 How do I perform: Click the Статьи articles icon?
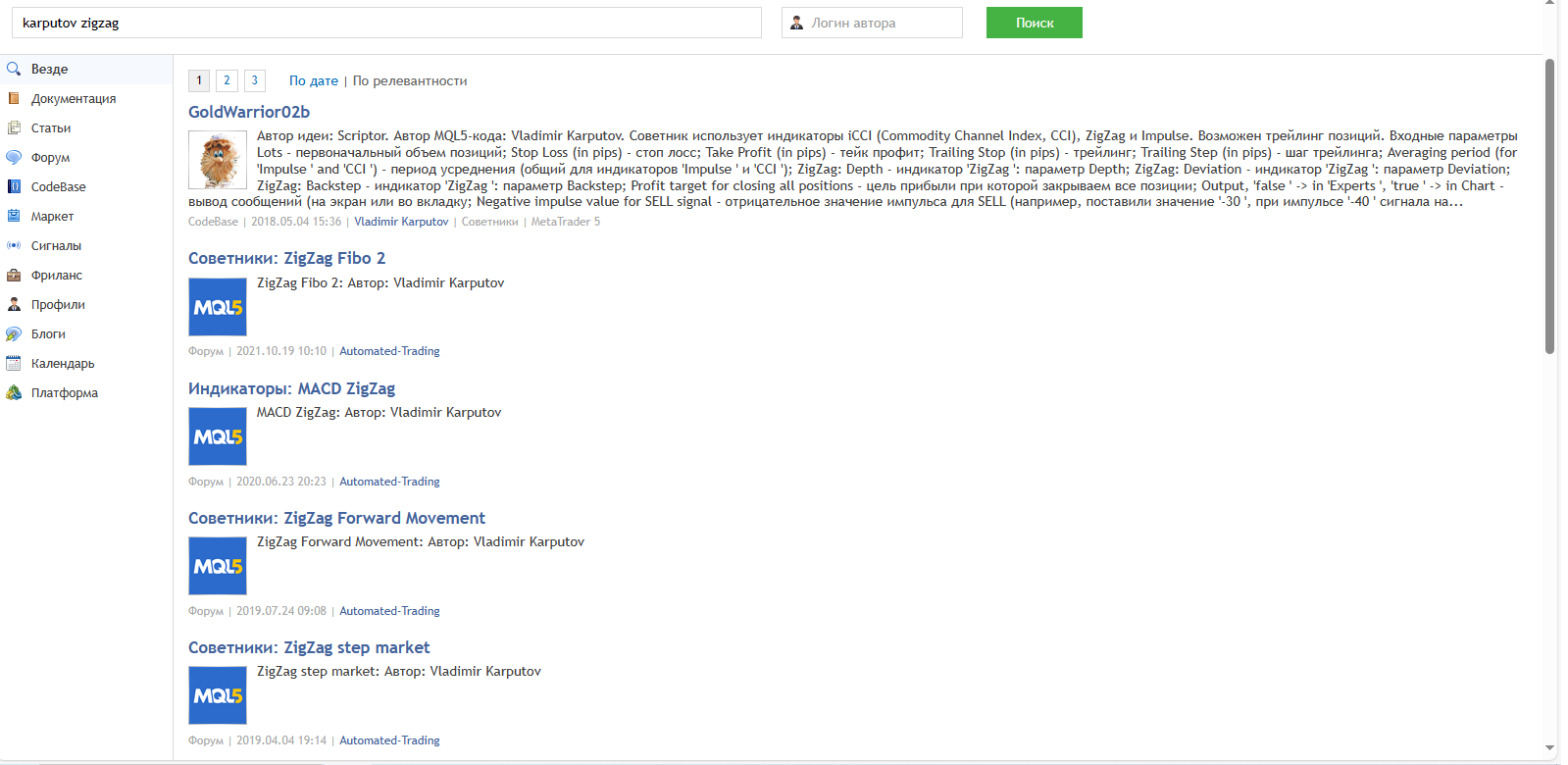click(14, 127)
